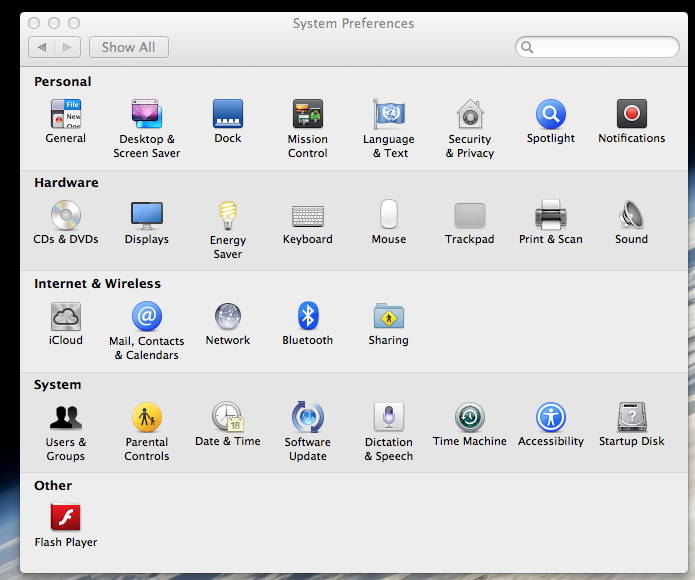
Task: Click the window's zoom button
Action: 74,23
